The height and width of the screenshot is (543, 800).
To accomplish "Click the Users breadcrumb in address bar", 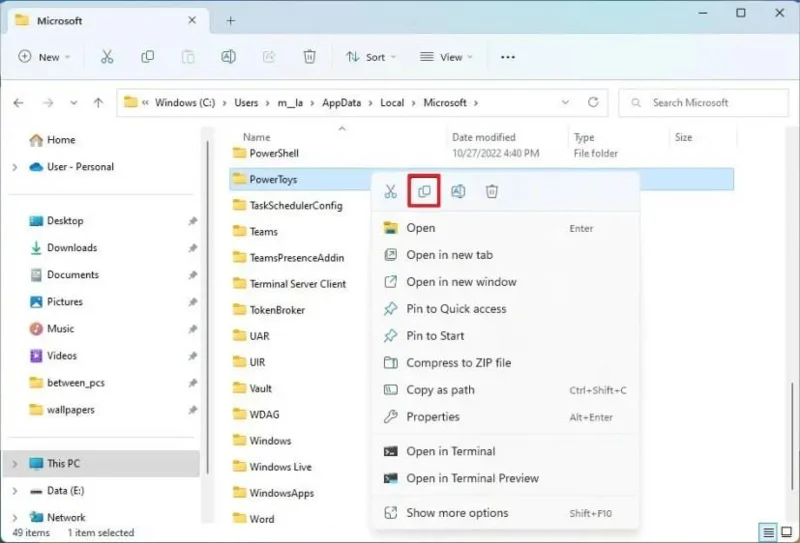I will (246, 103).
